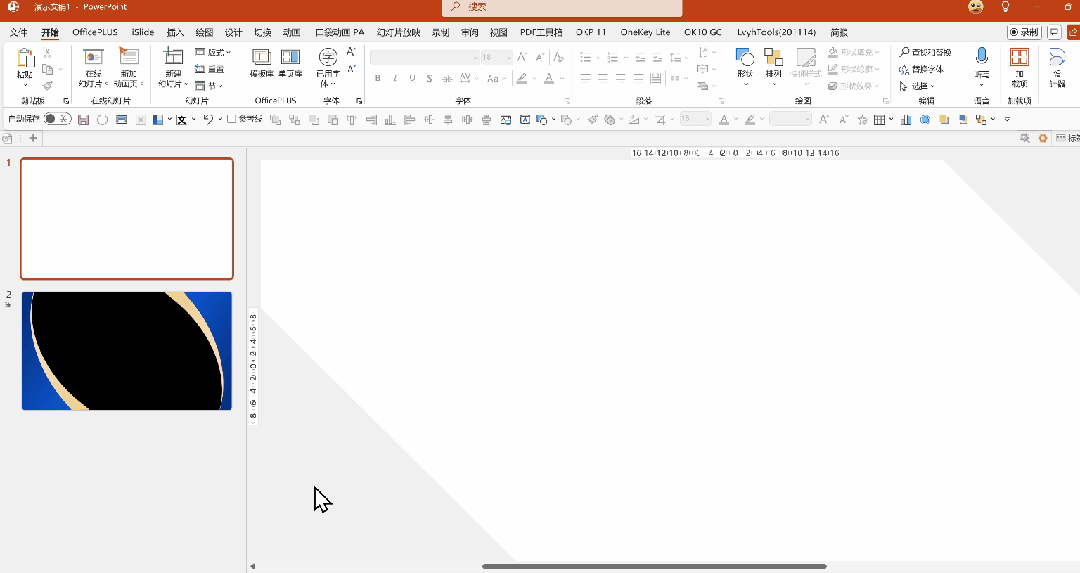Click the search box in title bar
Screen dimensions: 1080x573
click(x=562, y=7)
